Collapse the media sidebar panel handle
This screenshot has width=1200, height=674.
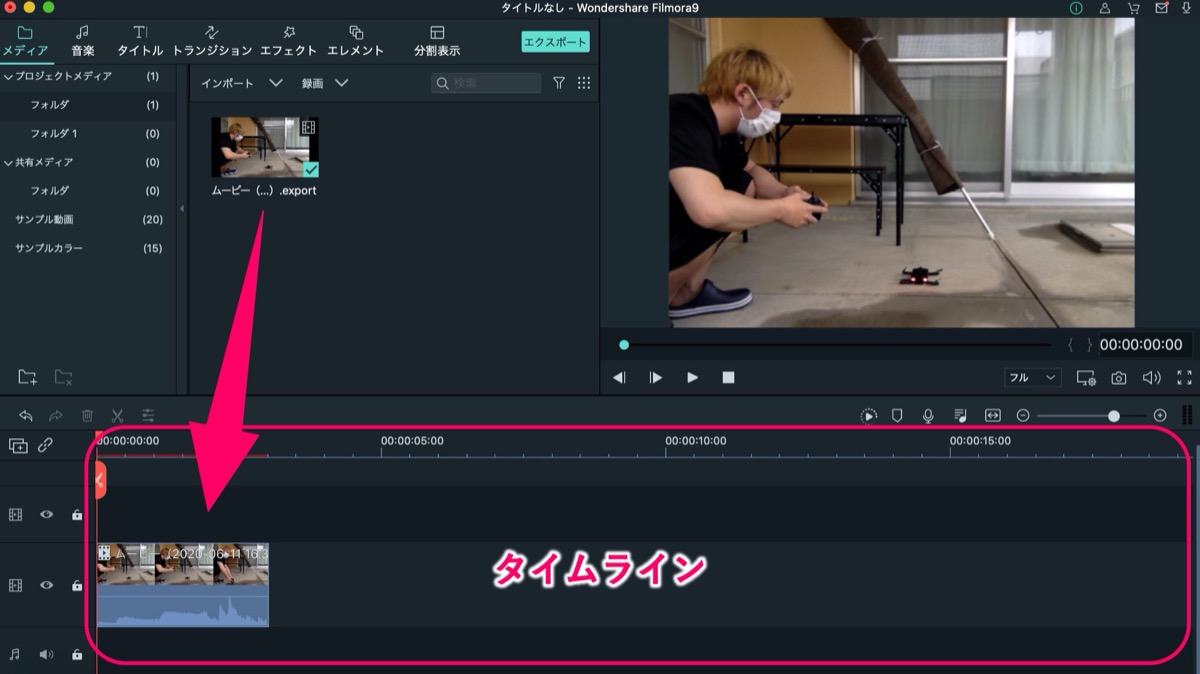pyautogui.click(x=182, y=208)
